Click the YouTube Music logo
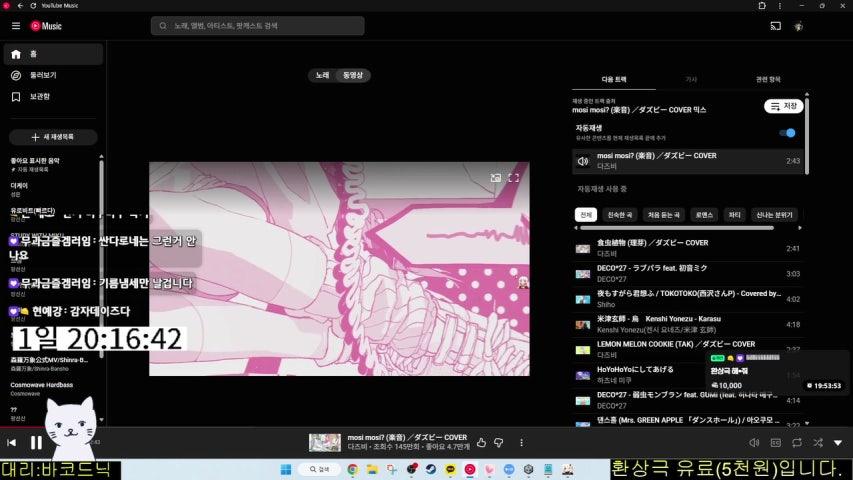 [46, 26]
